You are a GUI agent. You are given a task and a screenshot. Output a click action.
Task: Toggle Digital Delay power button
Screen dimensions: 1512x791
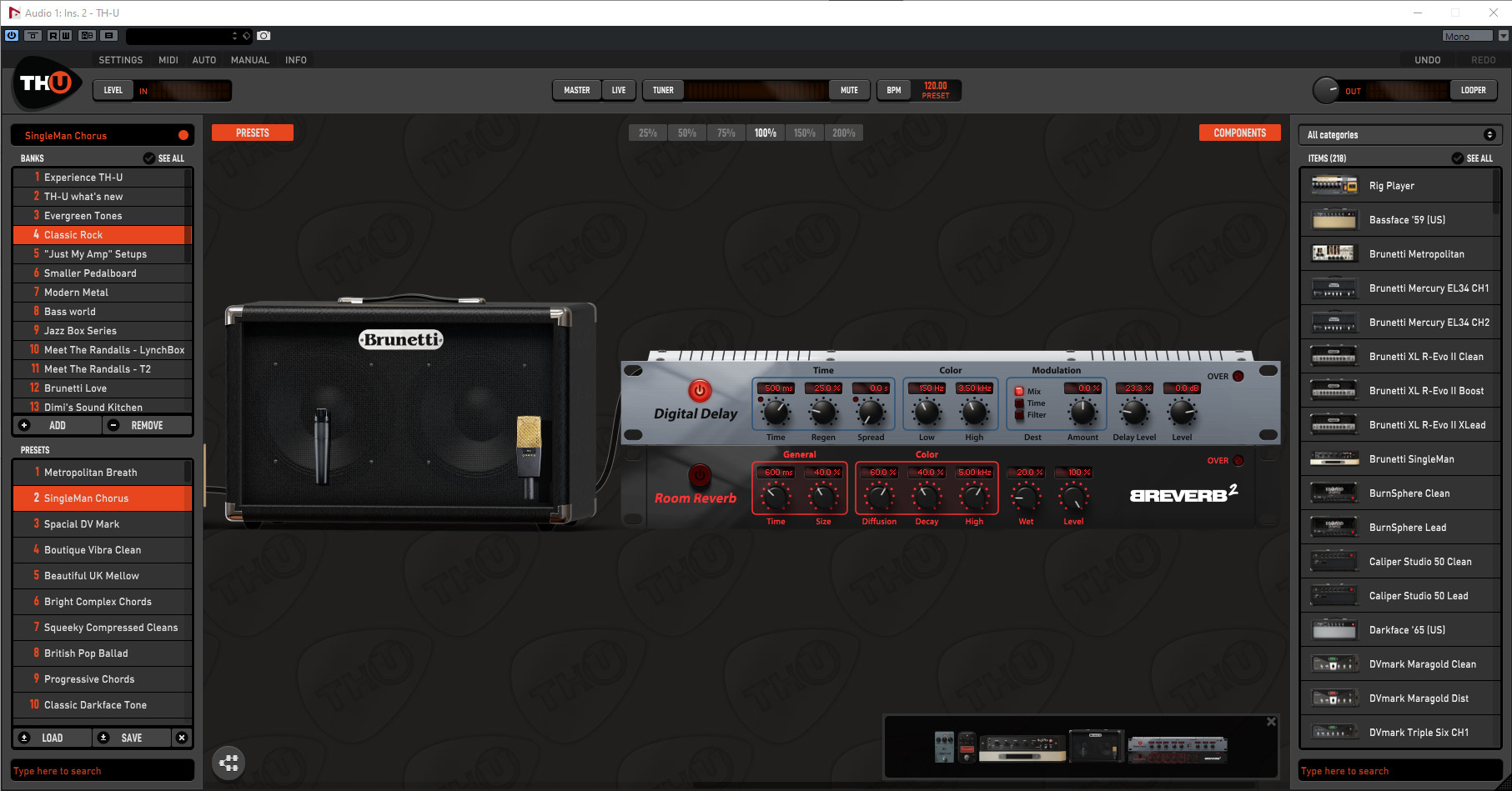(x=699, y=390)
